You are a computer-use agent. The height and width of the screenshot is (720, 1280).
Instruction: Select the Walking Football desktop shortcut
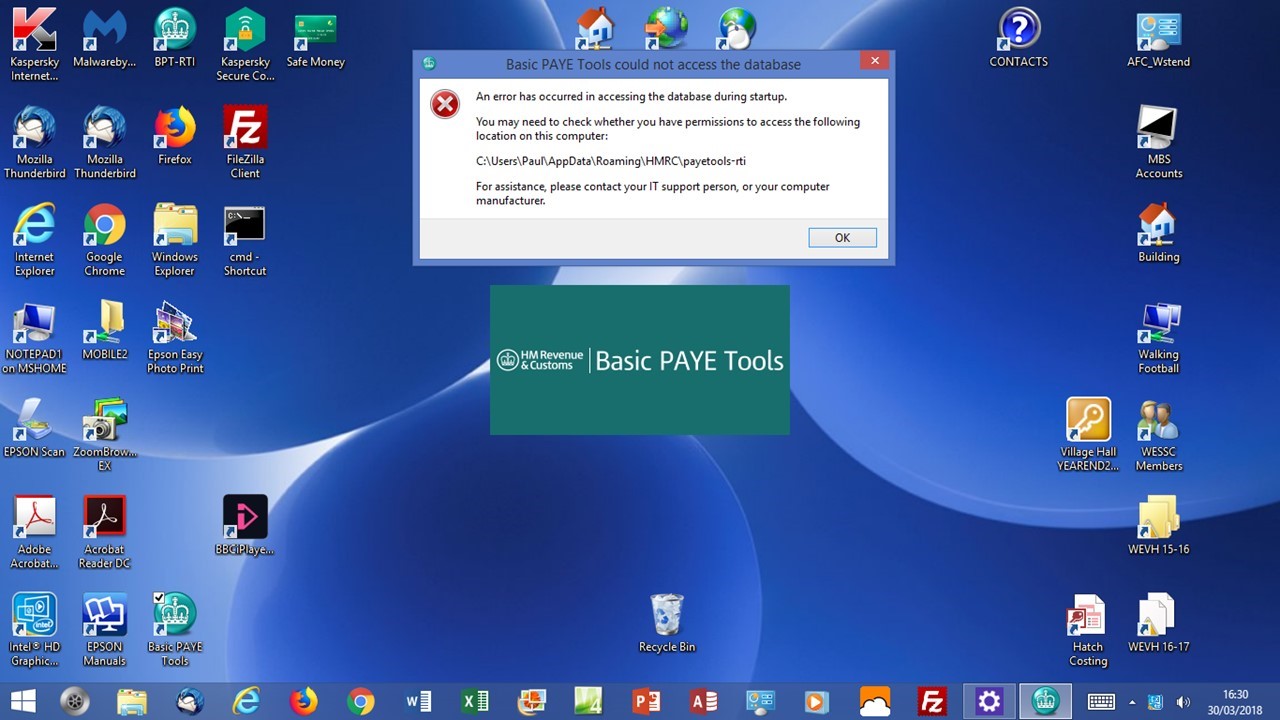point(1159,338)
